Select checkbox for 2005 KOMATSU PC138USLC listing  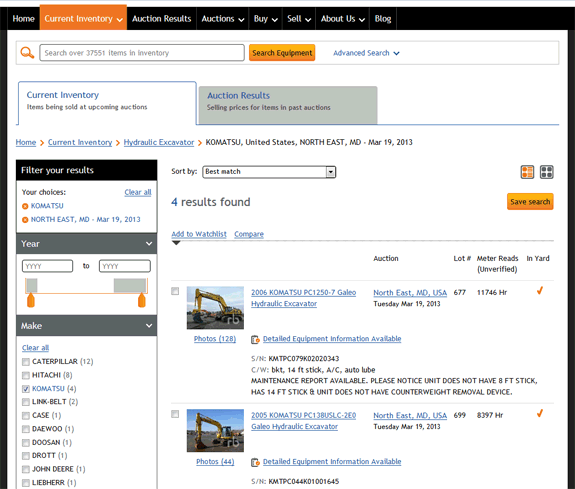coord(175,414)
